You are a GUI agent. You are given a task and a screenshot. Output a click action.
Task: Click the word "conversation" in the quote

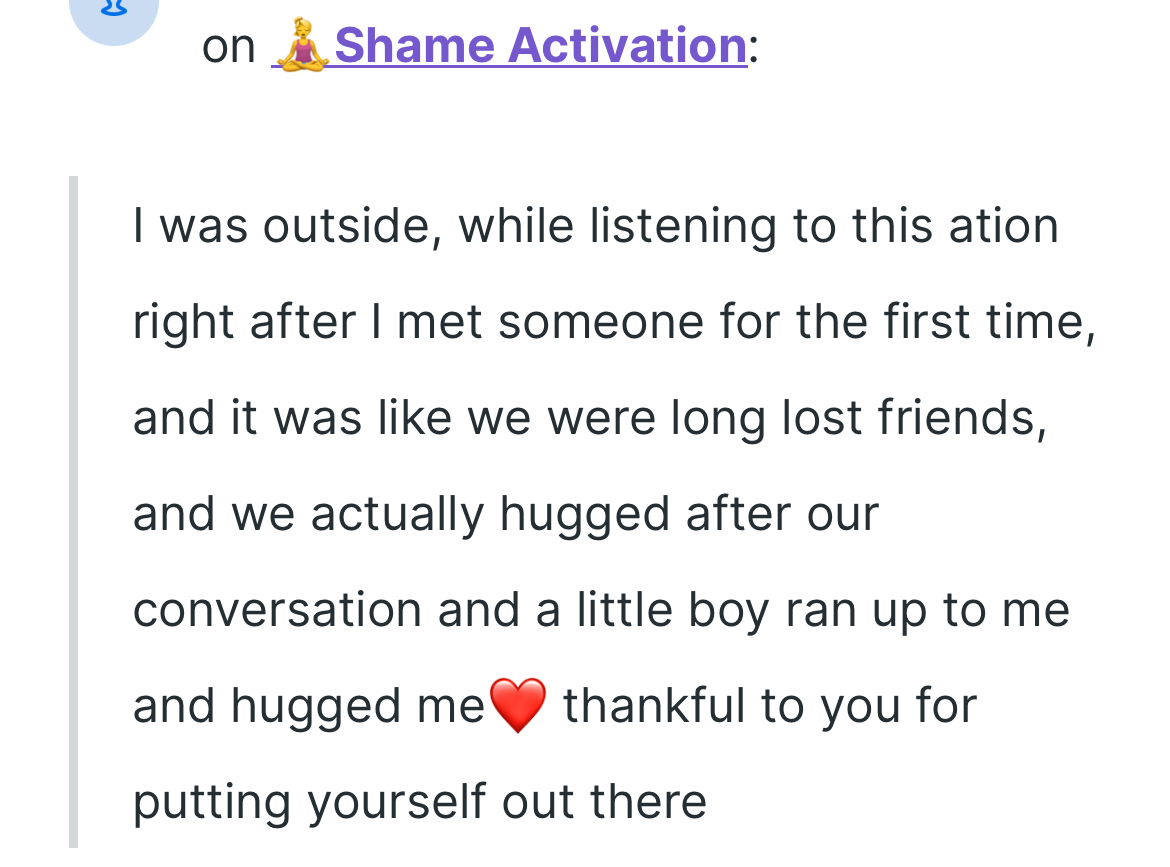click(277, 610)
